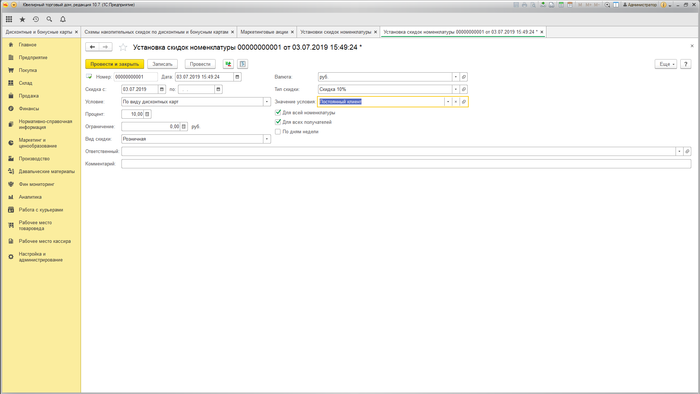This screenshot has width=700, height=394.
Task: Expand the Условие dropdown
Action: click(x=267, y=102)
